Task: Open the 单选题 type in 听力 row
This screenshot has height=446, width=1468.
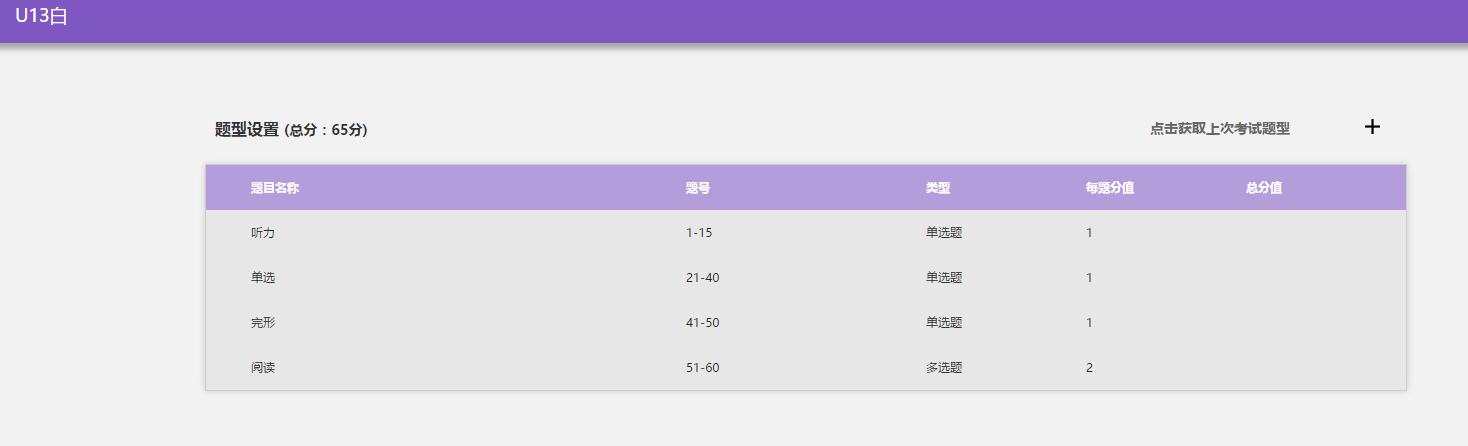Action: point(944,233)
